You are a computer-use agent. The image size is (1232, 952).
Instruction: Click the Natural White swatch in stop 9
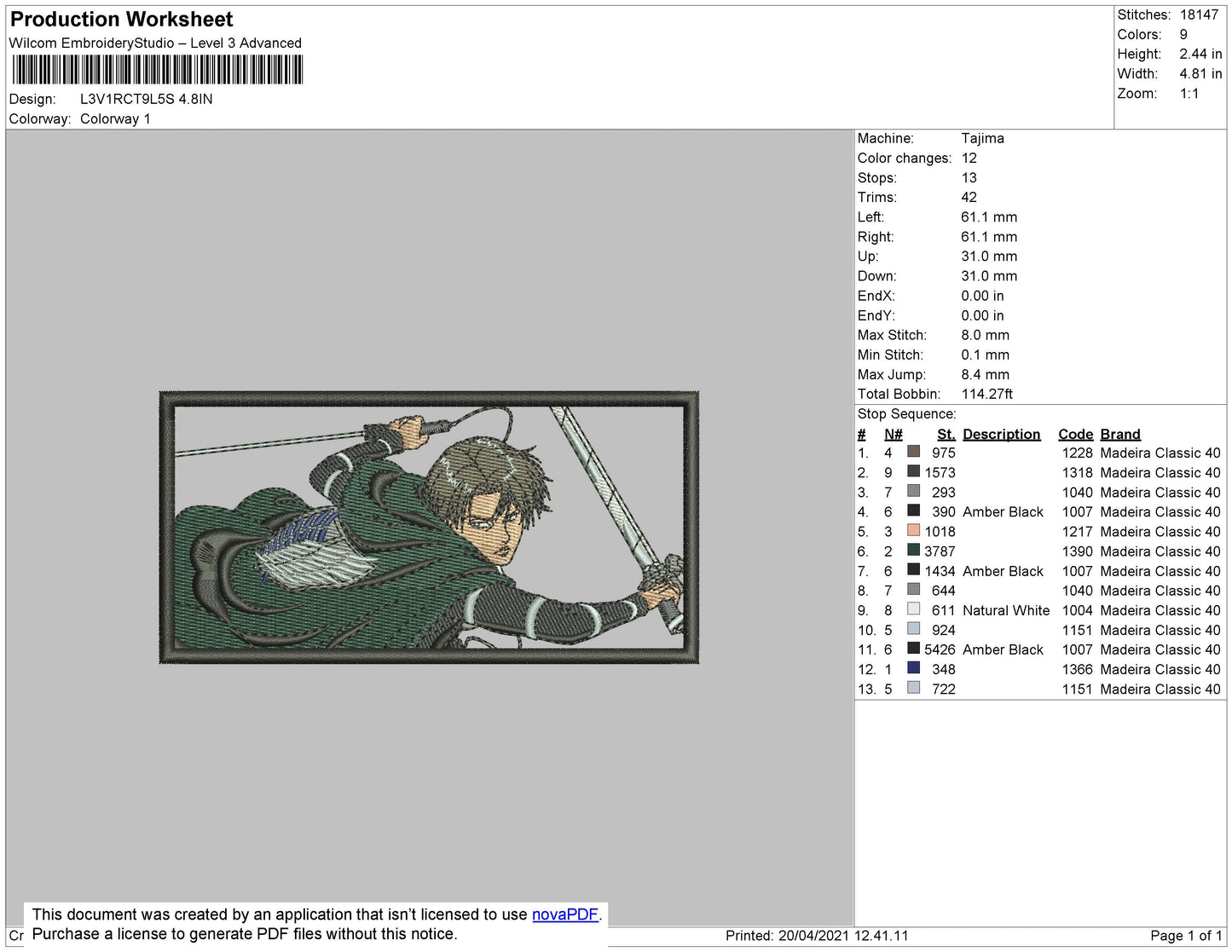913,609
